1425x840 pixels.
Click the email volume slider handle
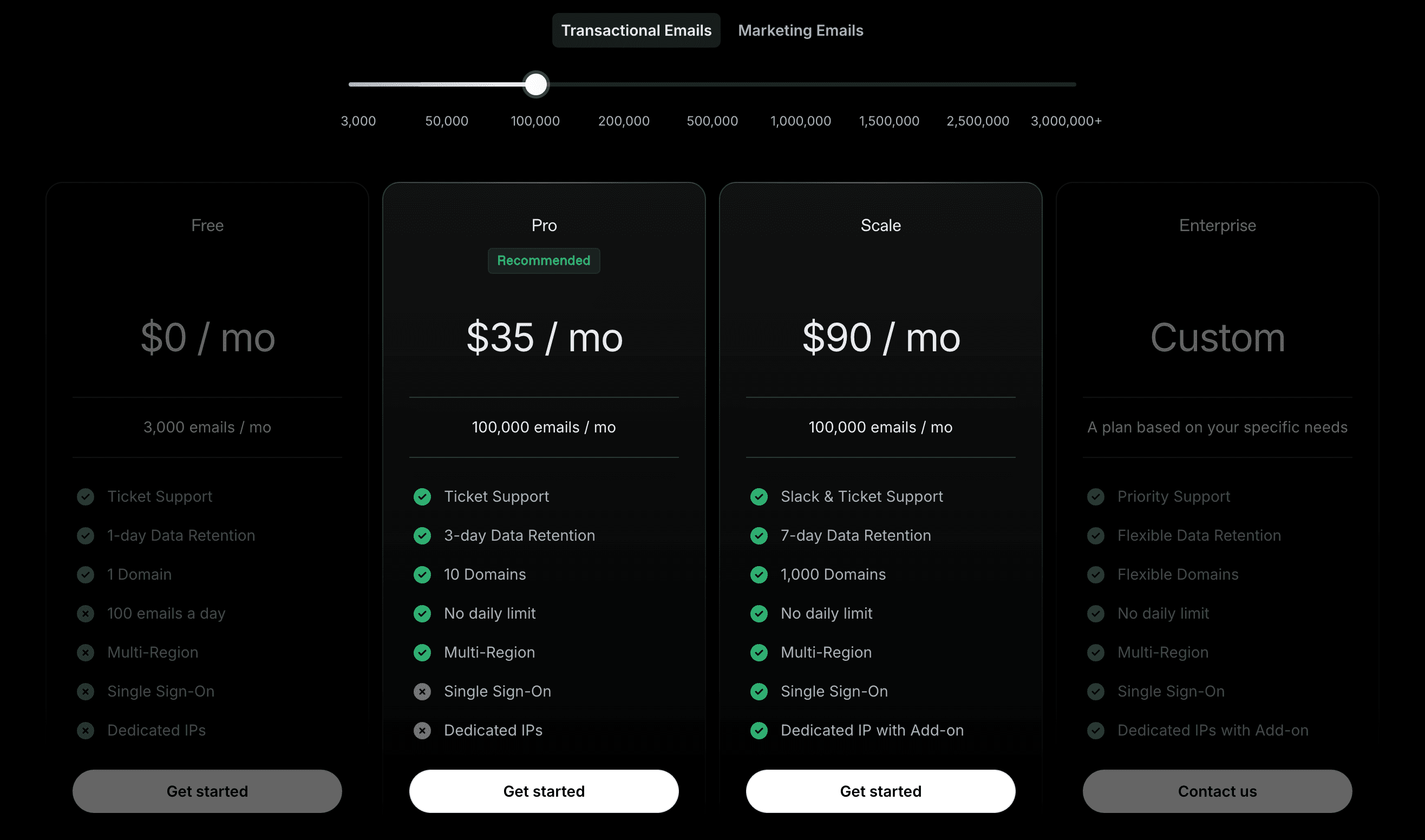click(535, 84)
